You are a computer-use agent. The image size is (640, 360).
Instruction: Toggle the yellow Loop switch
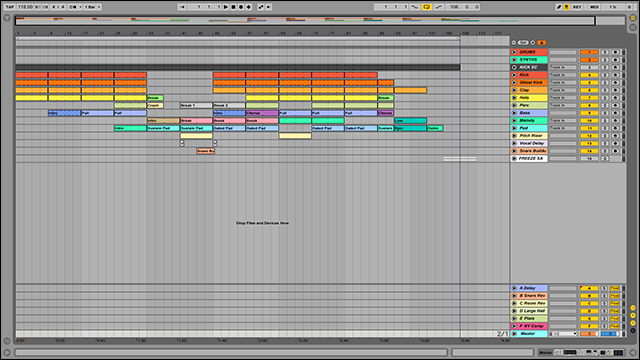tap(427, 7)
